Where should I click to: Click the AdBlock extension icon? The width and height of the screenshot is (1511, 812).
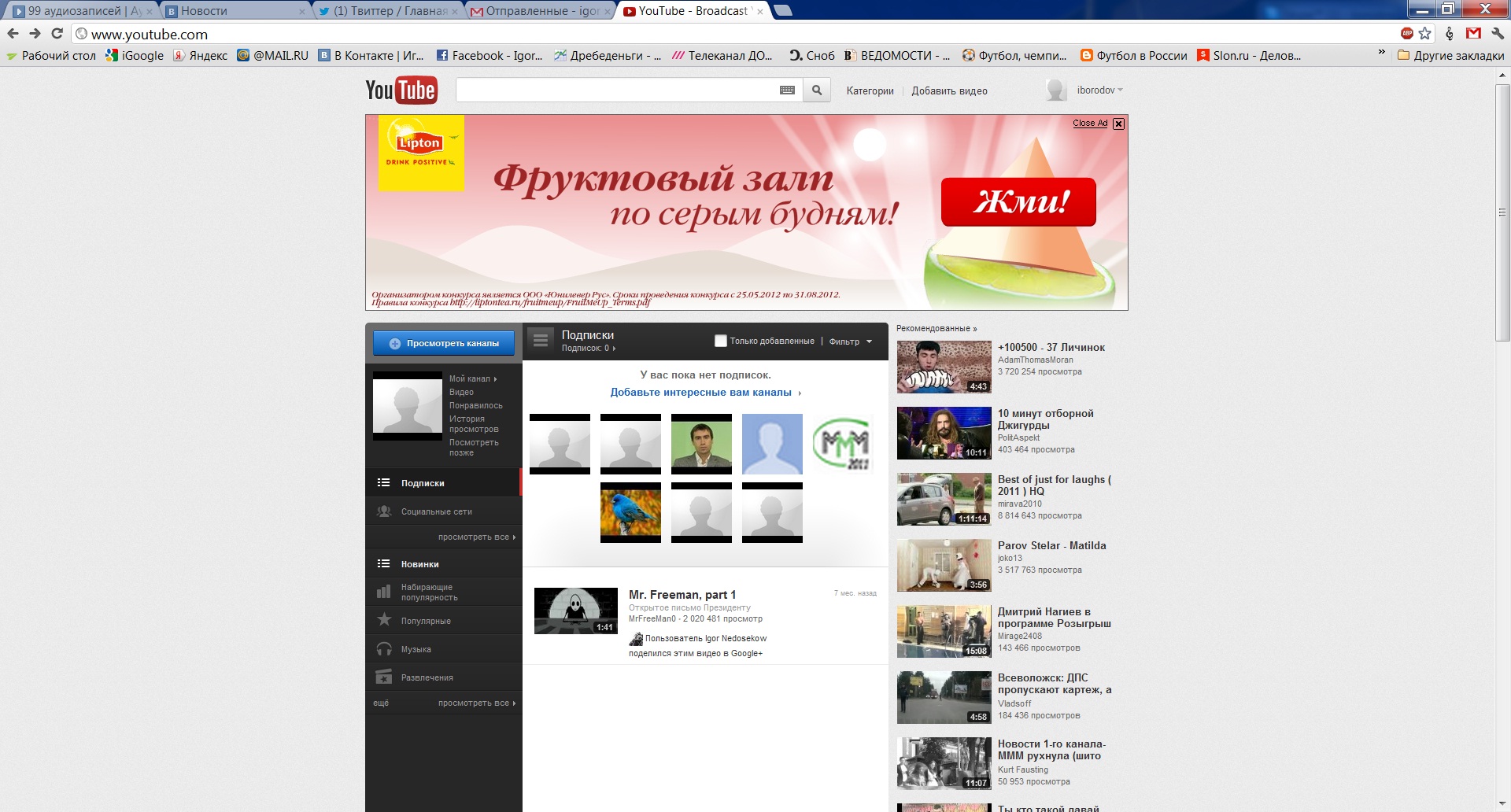click(1407, 34)
